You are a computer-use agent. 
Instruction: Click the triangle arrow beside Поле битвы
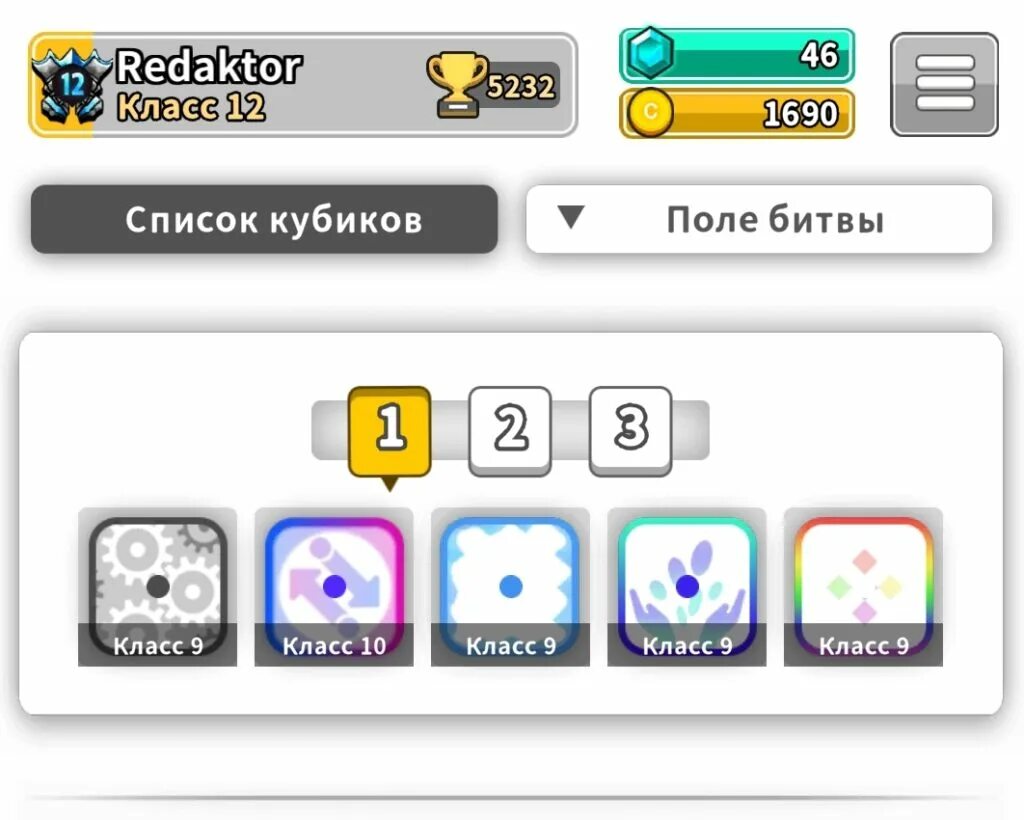[x=571, y=217]
